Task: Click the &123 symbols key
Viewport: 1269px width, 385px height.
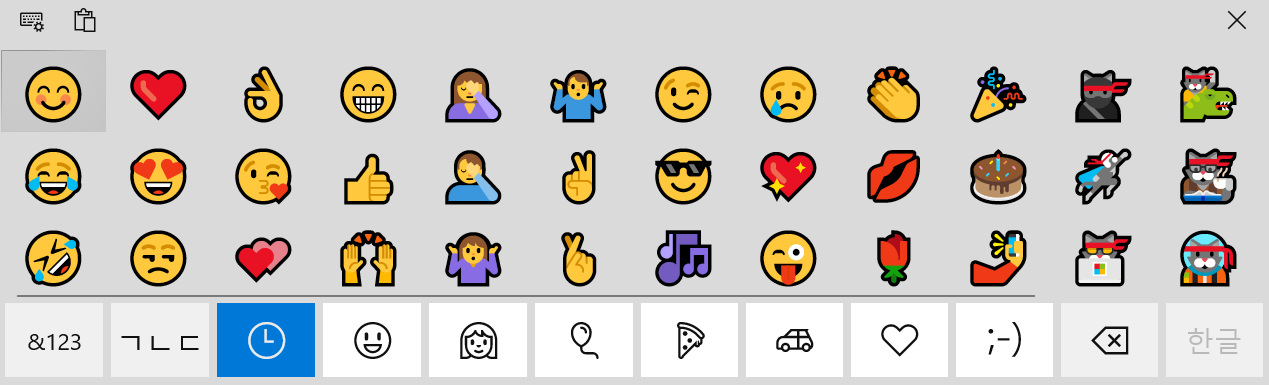Action: [55, 341]
